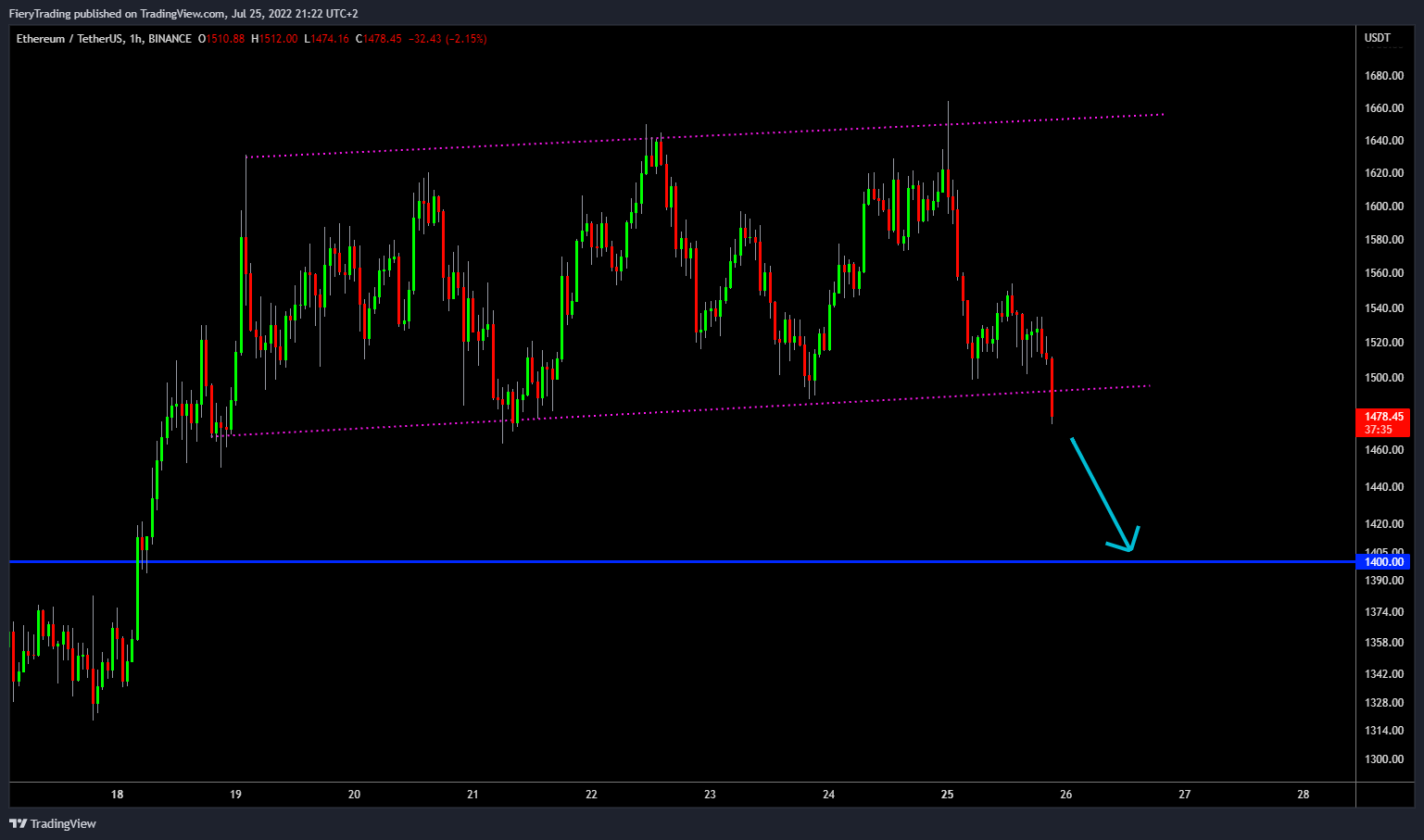Click date 21 on the time axis
The width and height of the screenshot is (1424, 840).
pos(473,795)
